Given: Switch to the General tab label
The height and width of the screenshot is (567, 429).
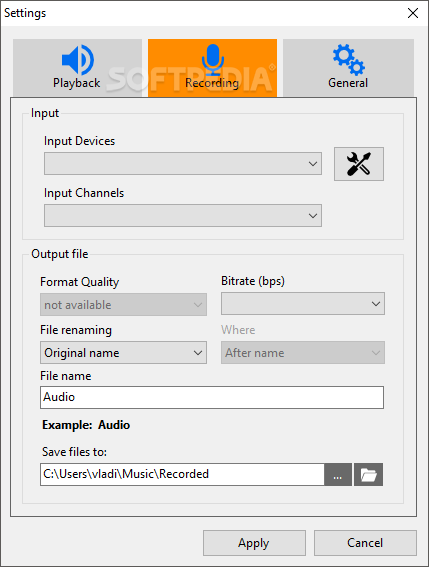Looking at the screenshot, I should pos(348,83).
